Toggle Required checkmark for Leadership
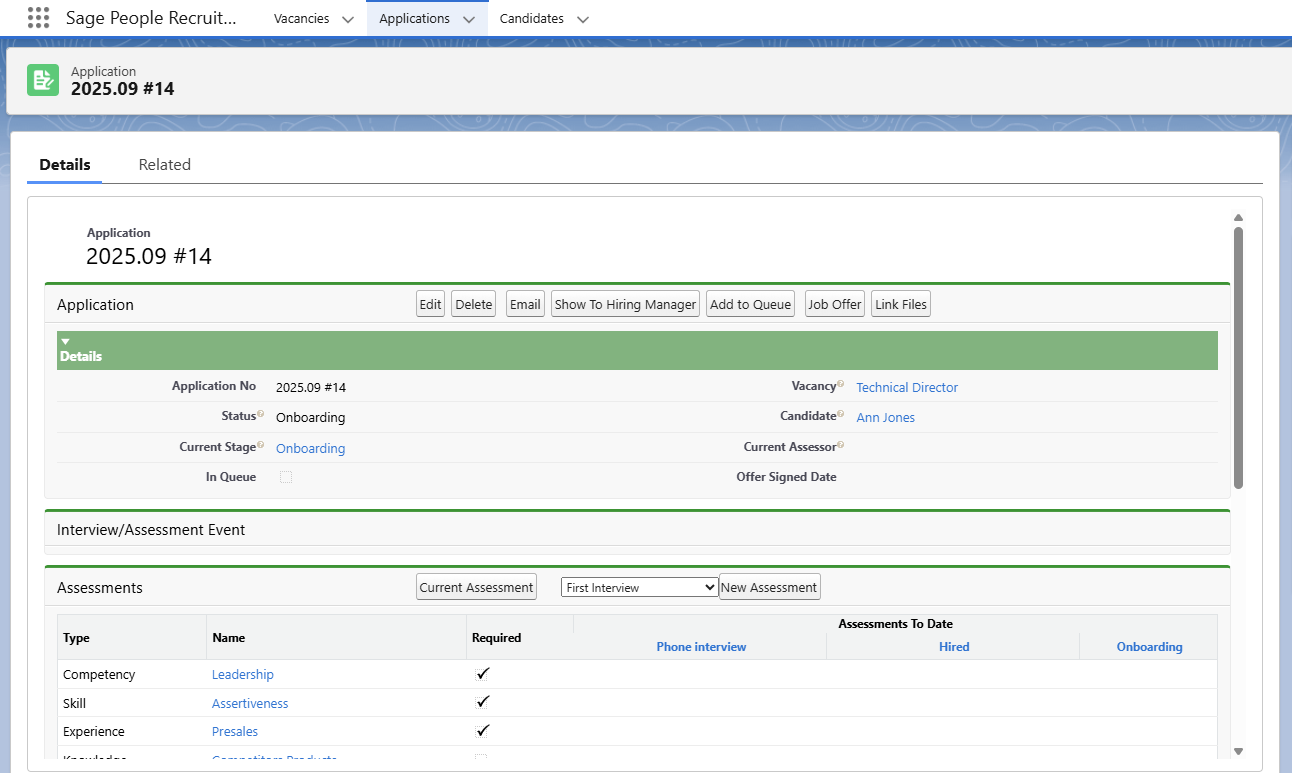Image resolution: width=1292 pixels, height=773 pixels. click(483, 674)
